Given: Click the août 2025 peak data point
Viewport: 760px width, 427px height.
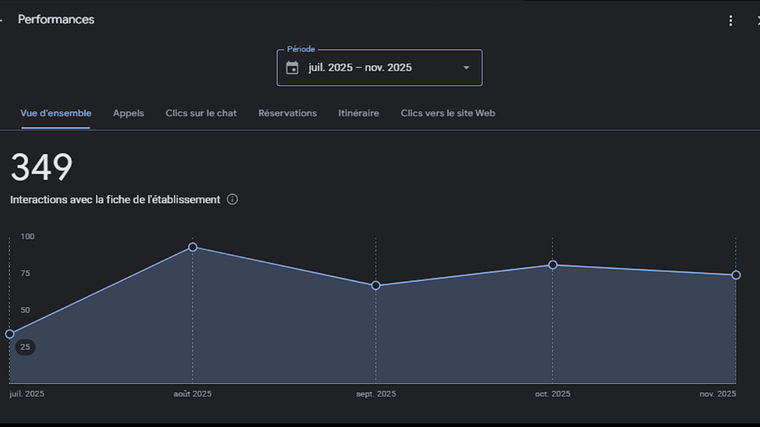Looking at the screenshot, I should [x=193, y=247].
